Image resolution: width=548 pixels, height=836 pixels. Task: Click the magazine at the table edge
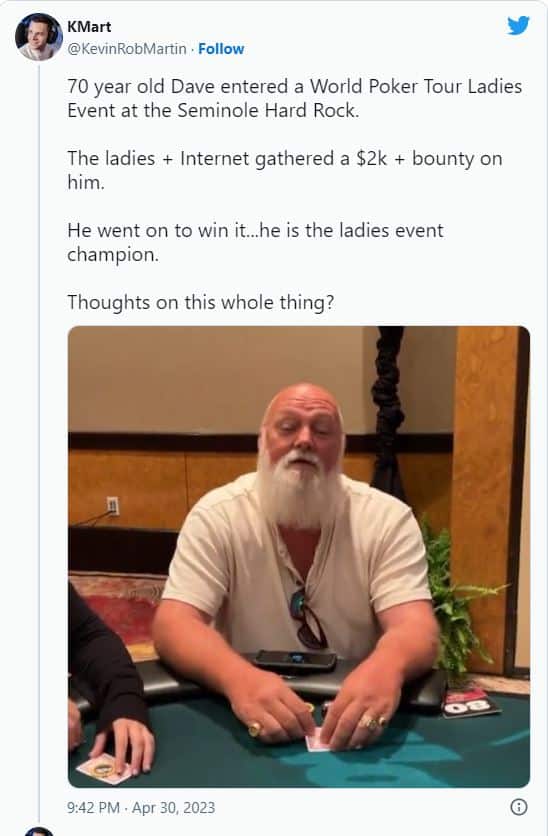[471, 701]
